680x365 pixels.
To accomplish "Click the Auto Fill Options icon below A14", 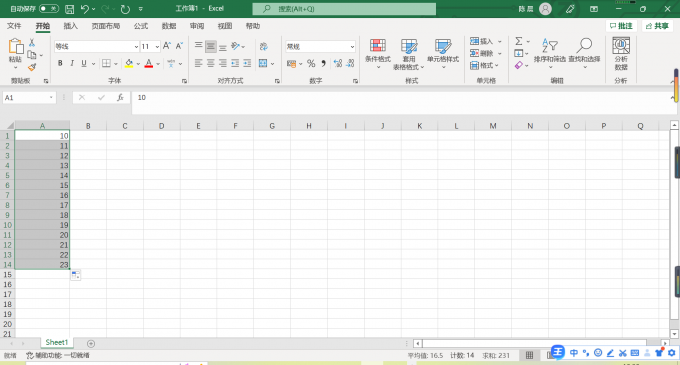I will [75, 275].
